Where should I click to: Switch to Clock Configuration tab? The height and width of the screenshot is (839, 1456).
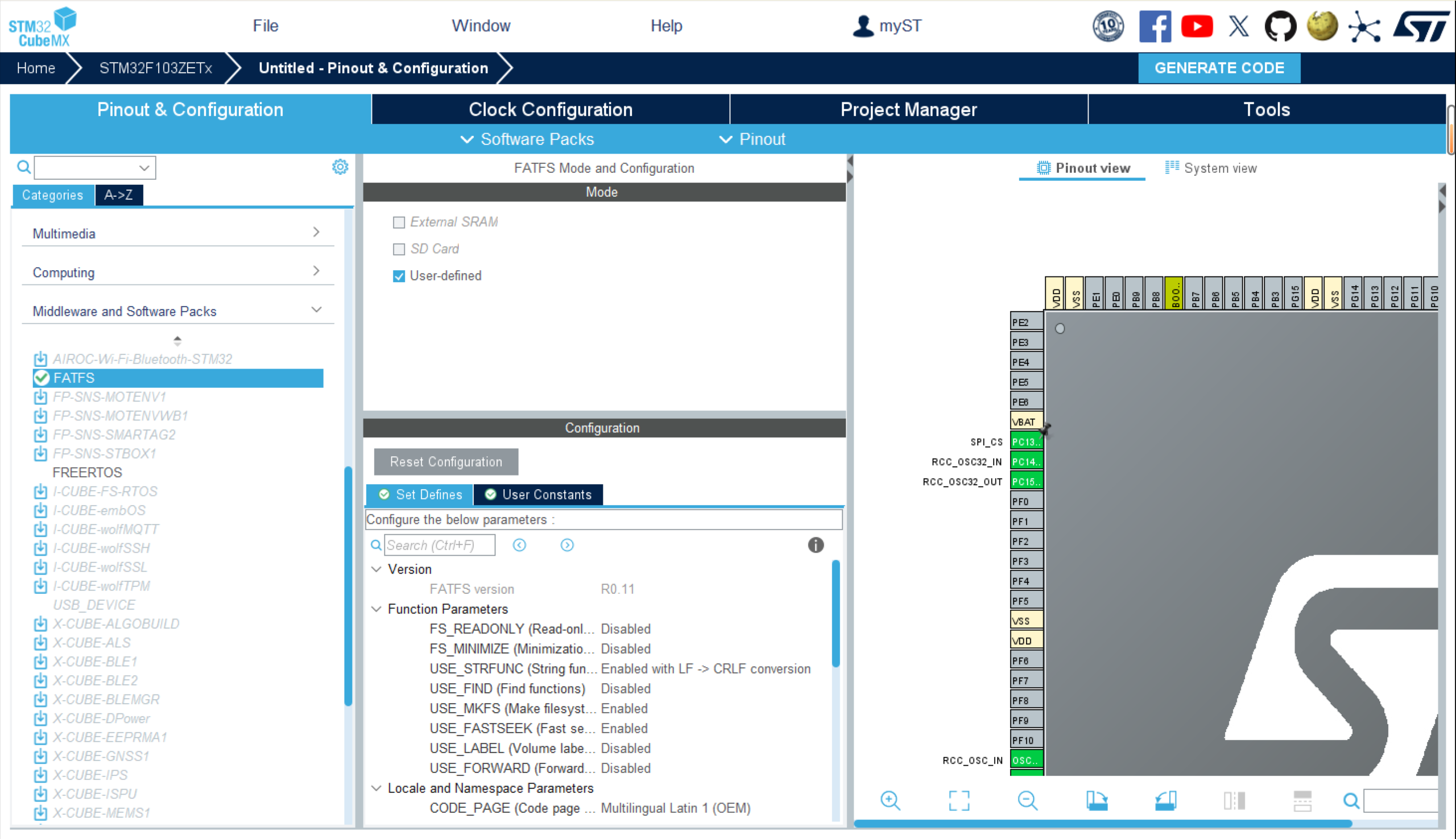click(550, 109)
